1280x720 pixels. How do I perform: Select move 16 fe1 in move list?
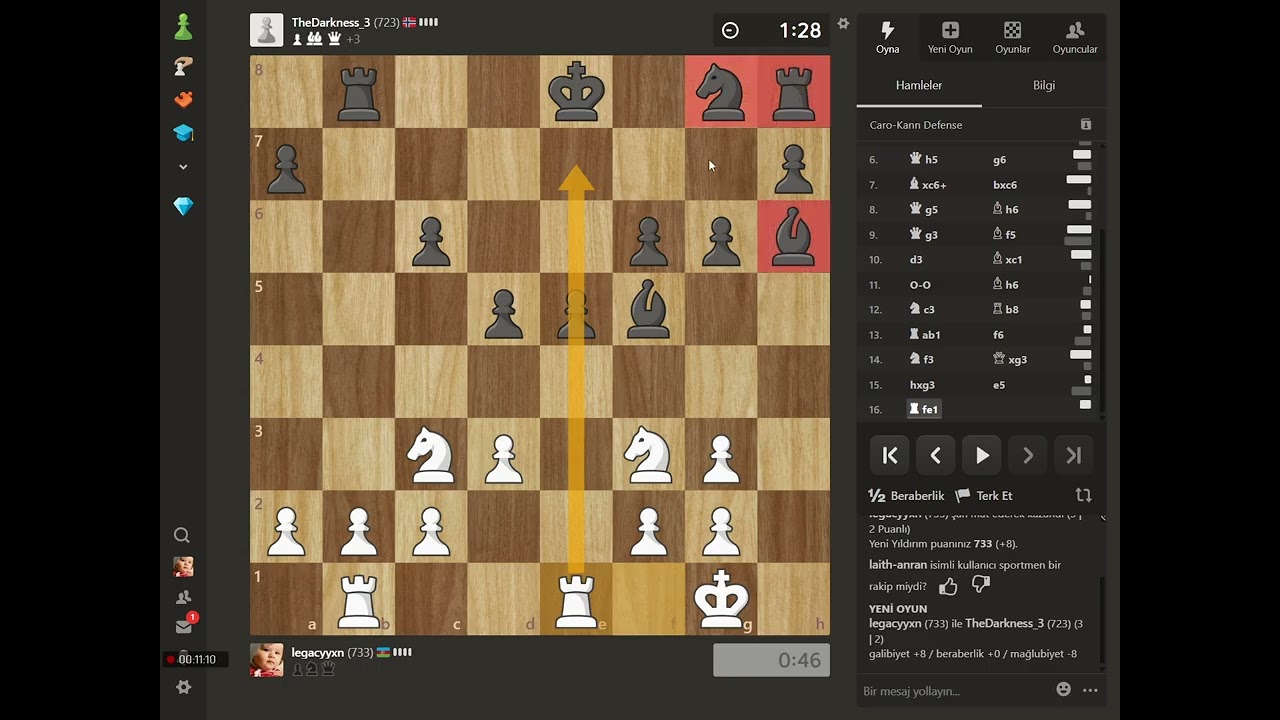924,409
